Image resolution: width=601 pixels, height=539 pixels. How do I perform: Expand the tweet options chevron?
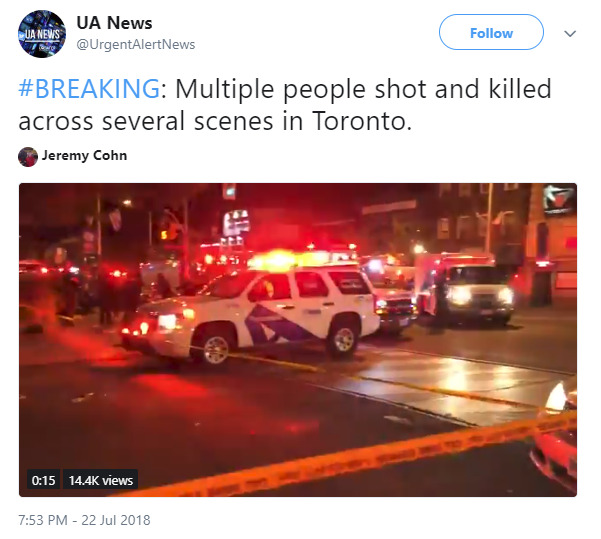pos(570,34)
